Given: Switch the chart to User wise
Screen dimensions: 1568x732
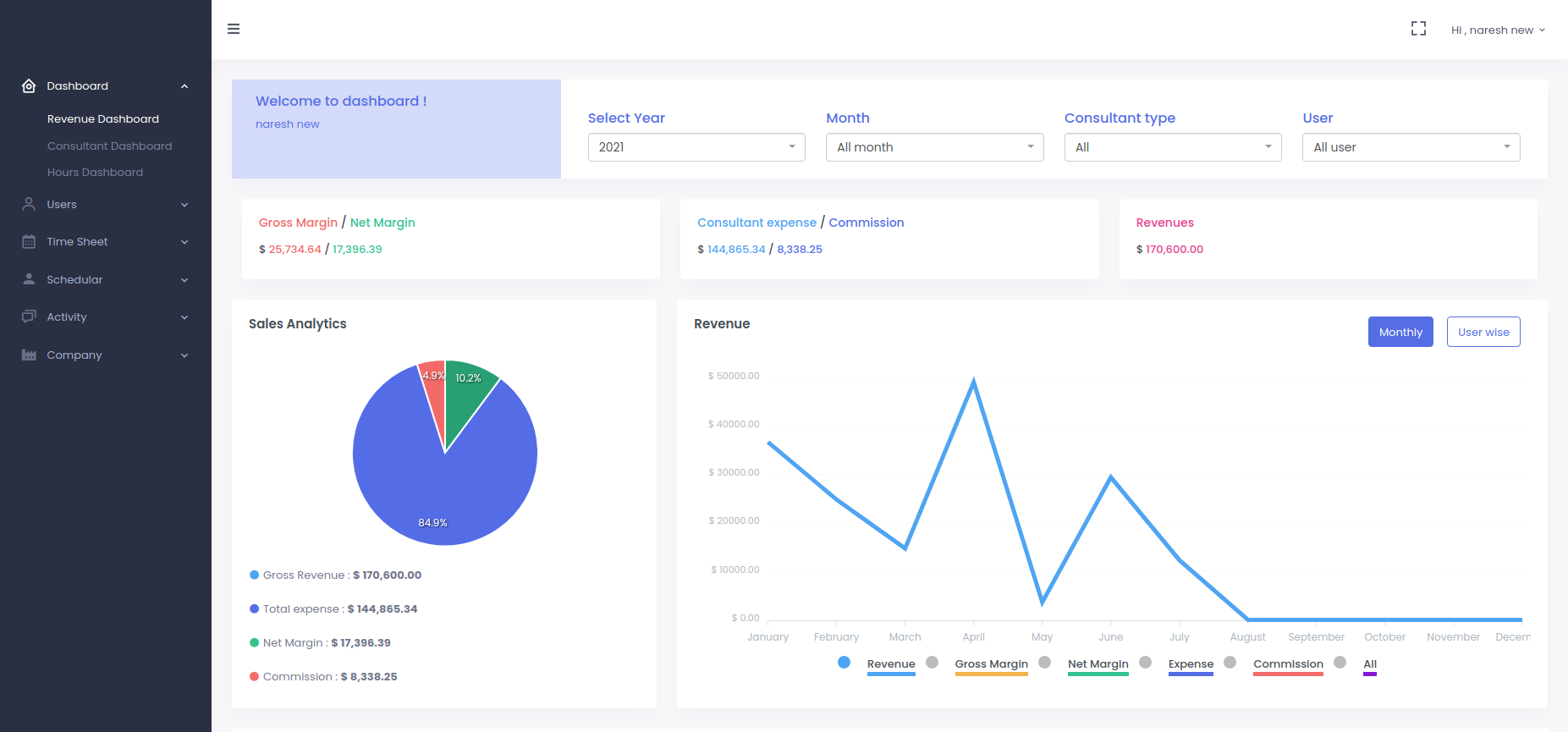Looking at the screenshot, I should pyautogui.click(x=1483, y=332).
